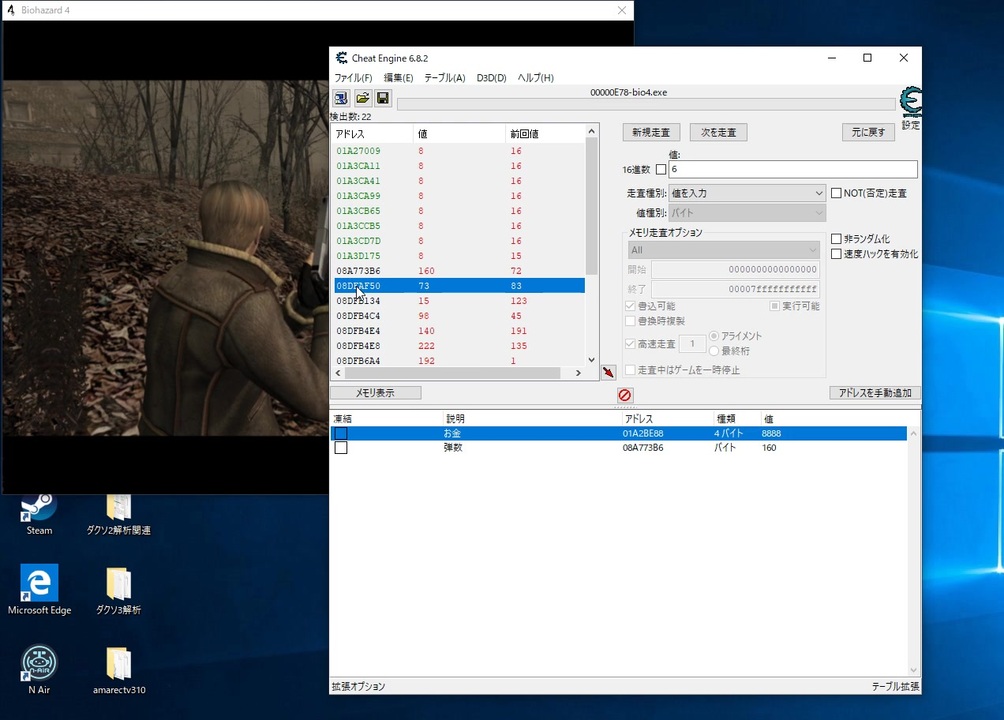Click the 終了 end address field

pyautogui.click(x=735, y=289)
